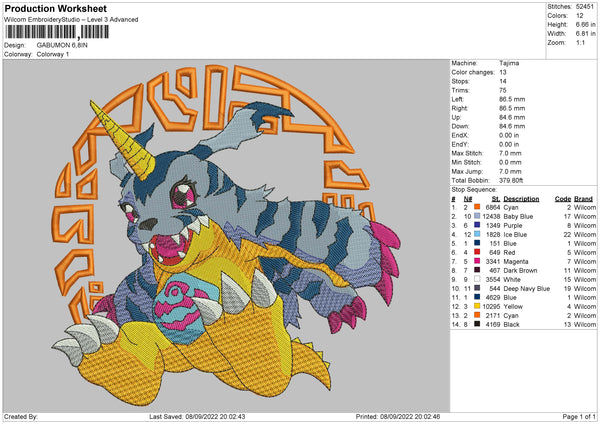Select the design name 'GABUMON 6,8IN'
The image size is (600, 424).
62,45
